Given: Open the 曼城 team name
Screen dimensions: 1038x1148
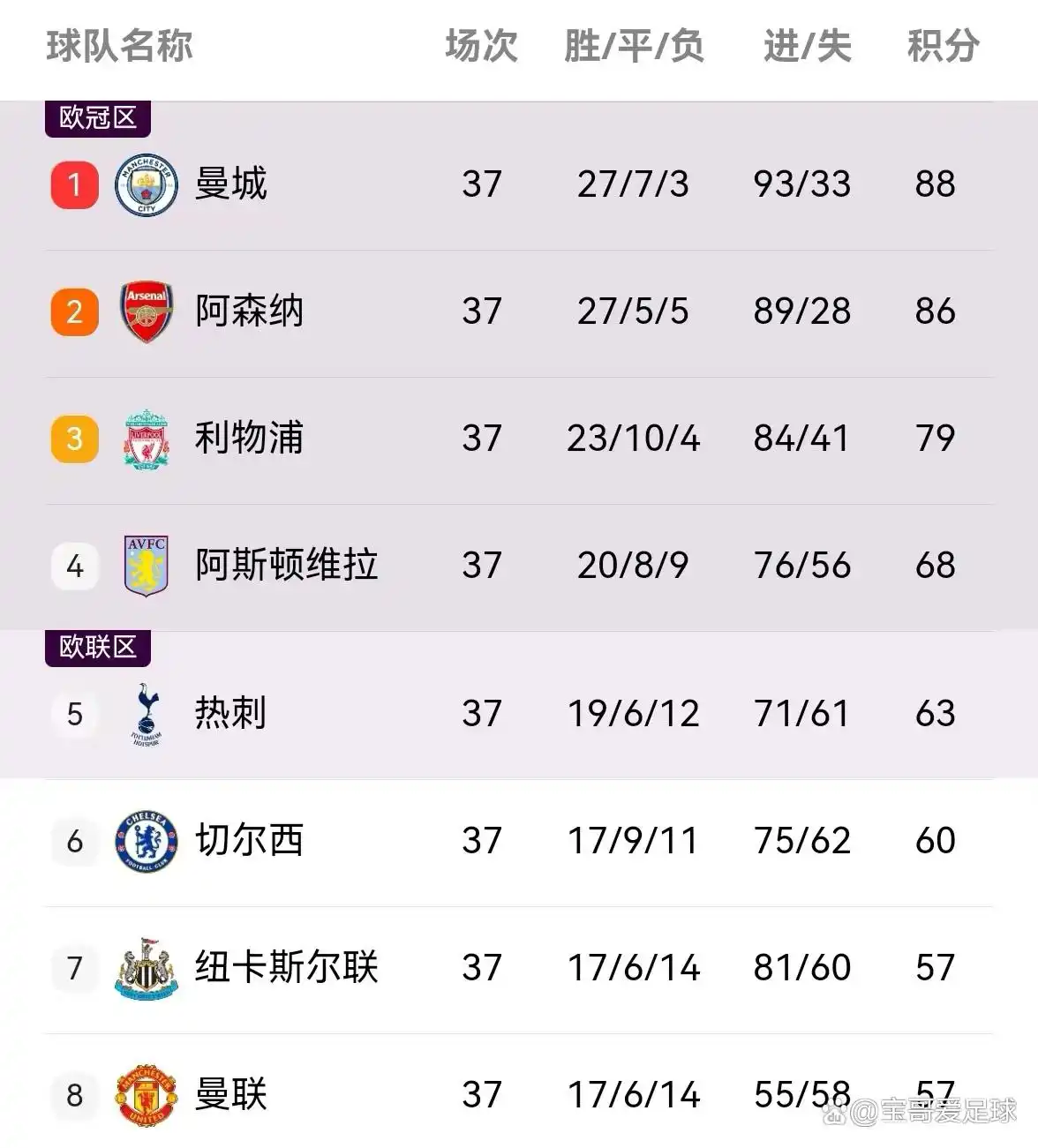Looking at the screenshot, I should pos(230,184).
